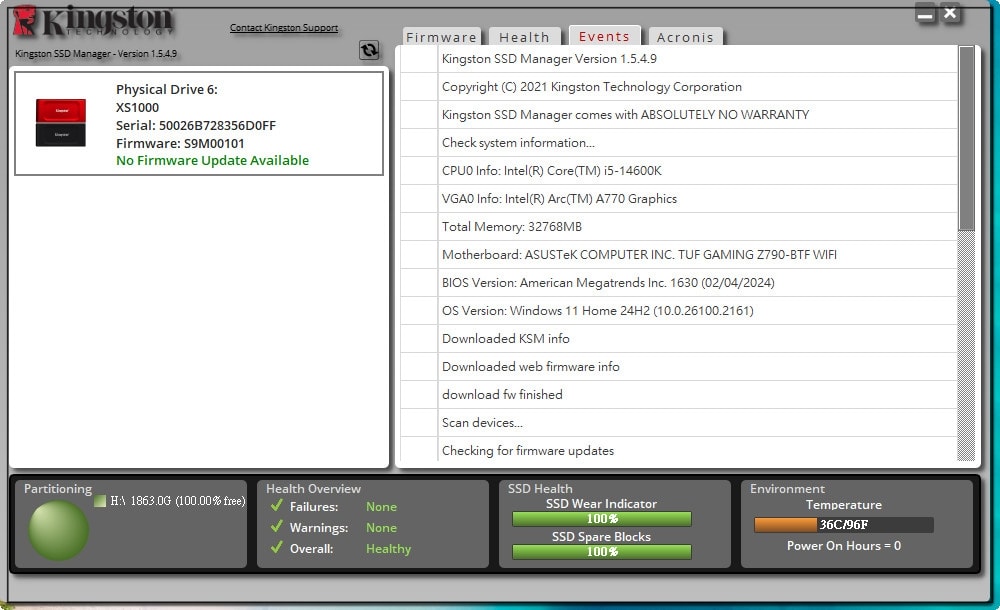Select the Copyright 2021 Kingston row

679,86
